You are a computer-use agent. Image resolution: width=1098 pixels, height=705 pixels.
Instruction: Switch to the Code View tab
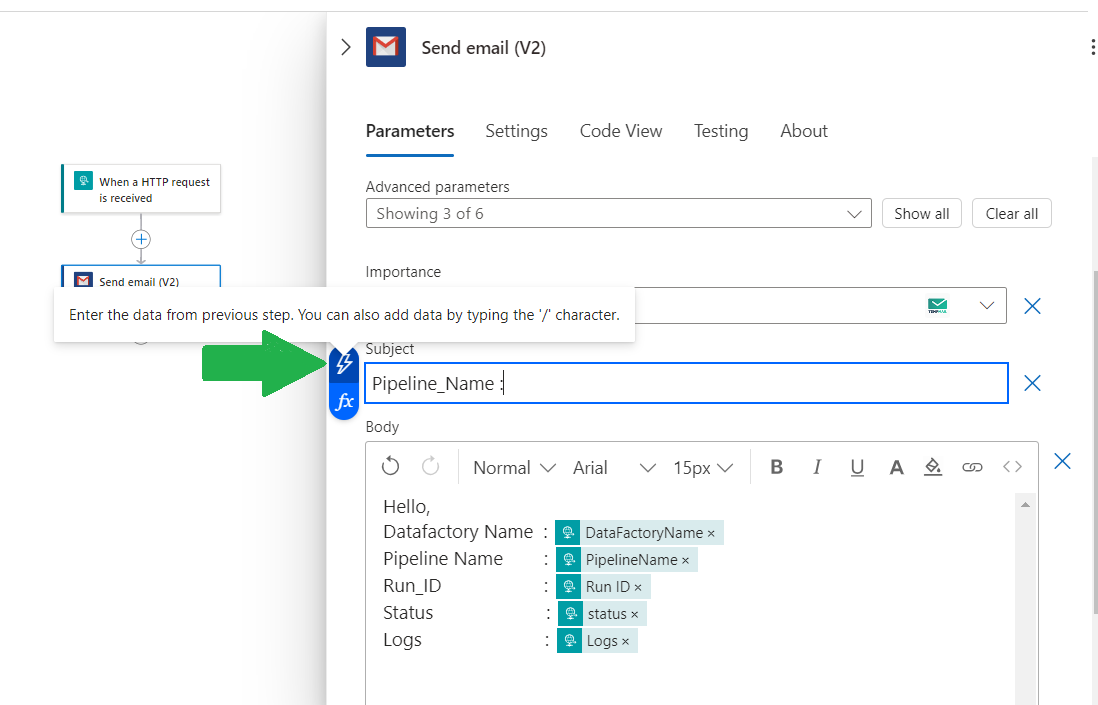[621, 131]
